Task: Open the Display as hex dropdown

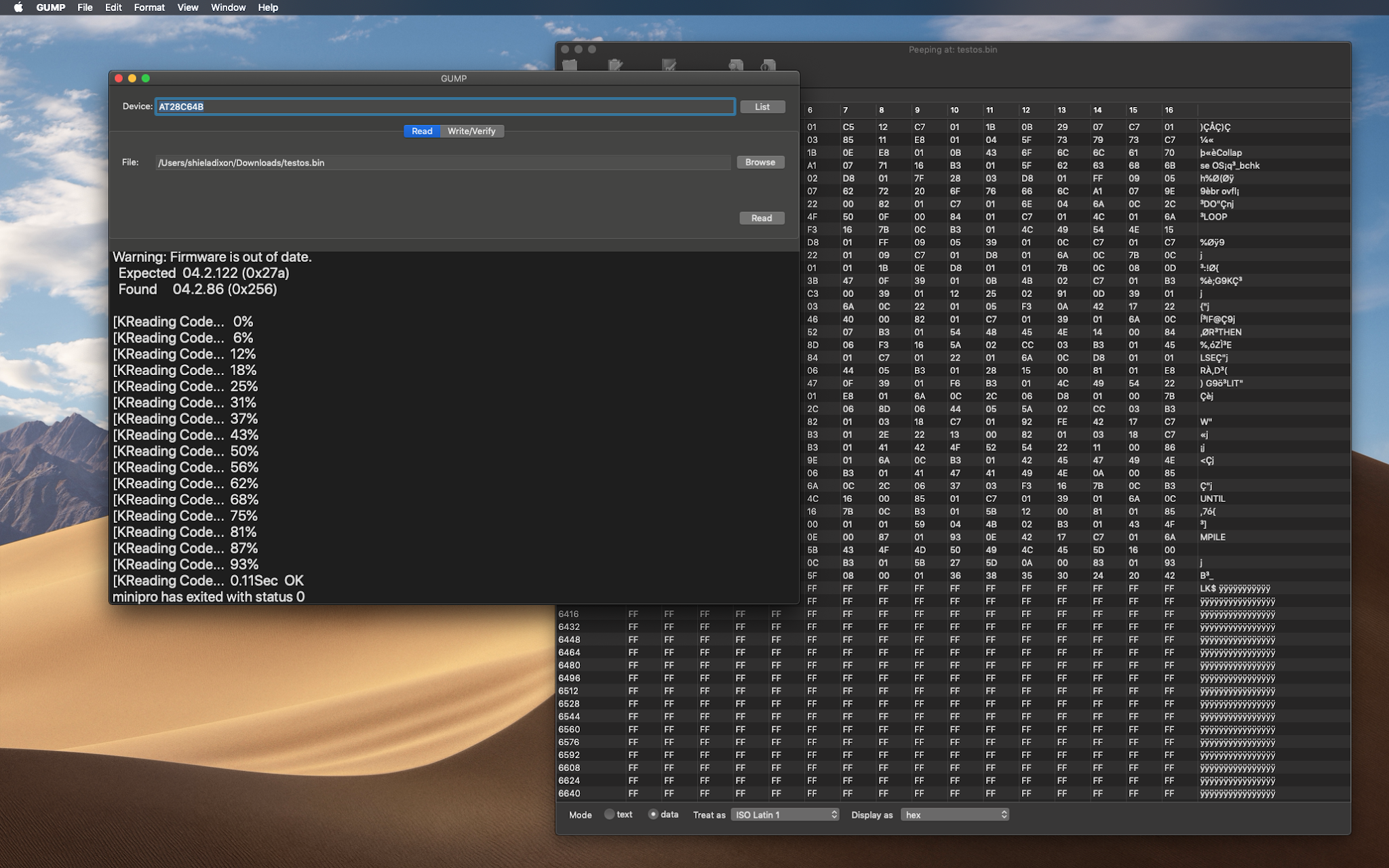Action: (954, 814)
